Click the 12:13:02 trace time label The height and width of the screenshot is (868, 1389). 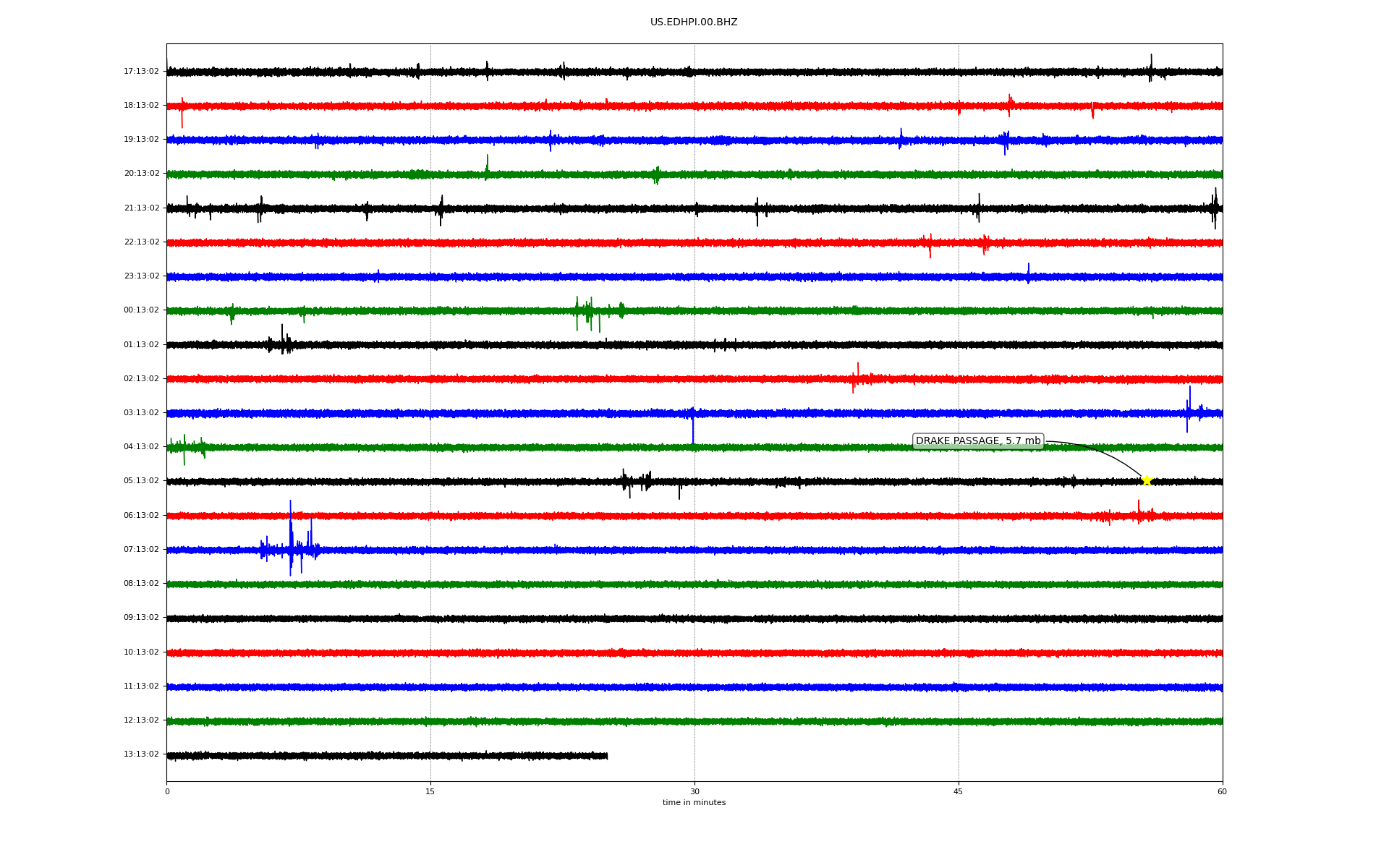141,720
